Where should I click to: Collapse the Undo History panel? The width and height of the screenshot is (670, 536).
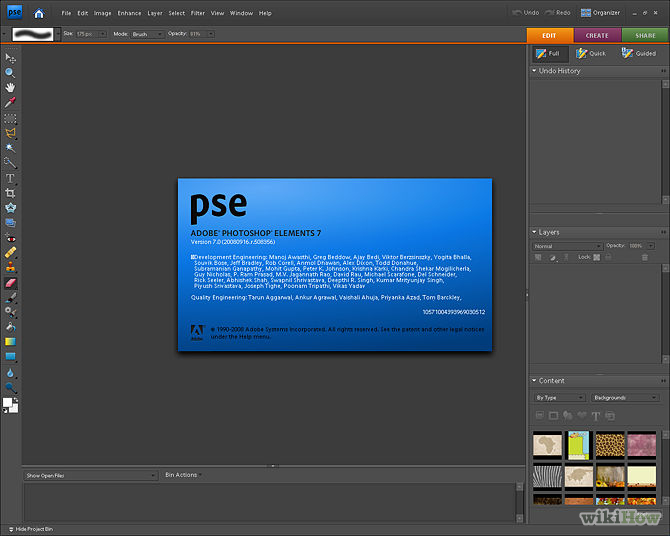coord(534,71)
